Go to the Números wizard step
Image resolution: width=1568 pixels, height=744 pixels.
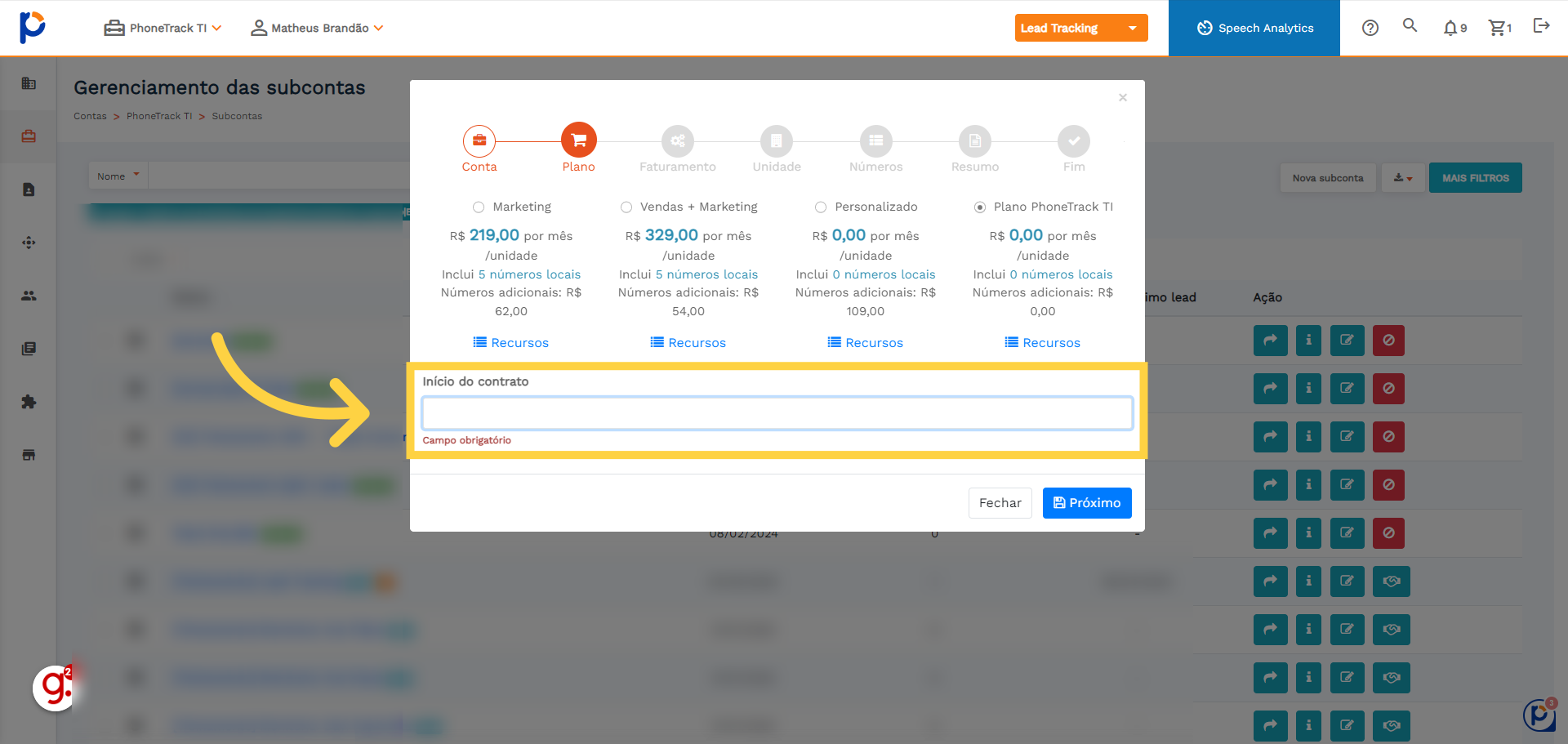(876, 149)
